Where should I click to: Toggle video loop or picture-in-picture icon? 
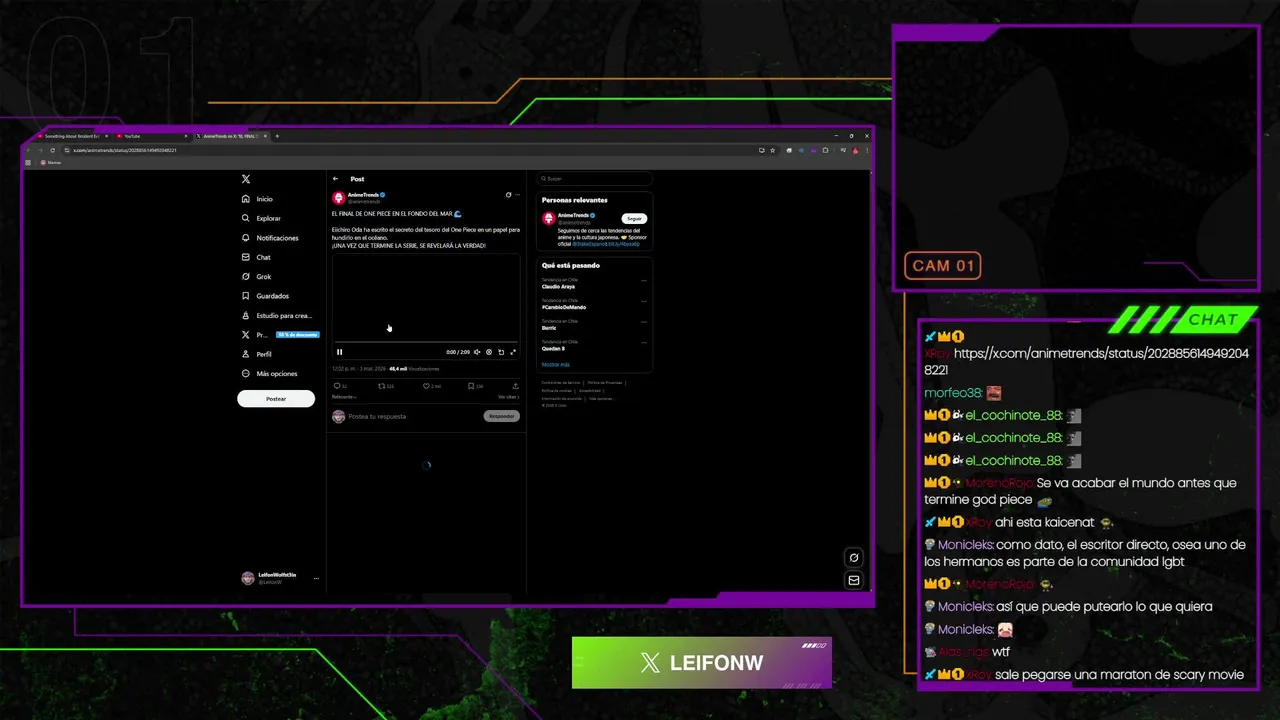click(x=501, y=352)
